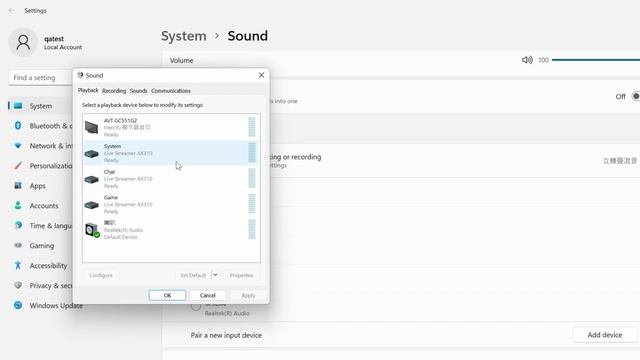The image size is (640, 360).
Task: Click the Chat Live Streamer device icon
Action: tap(91, 179)
